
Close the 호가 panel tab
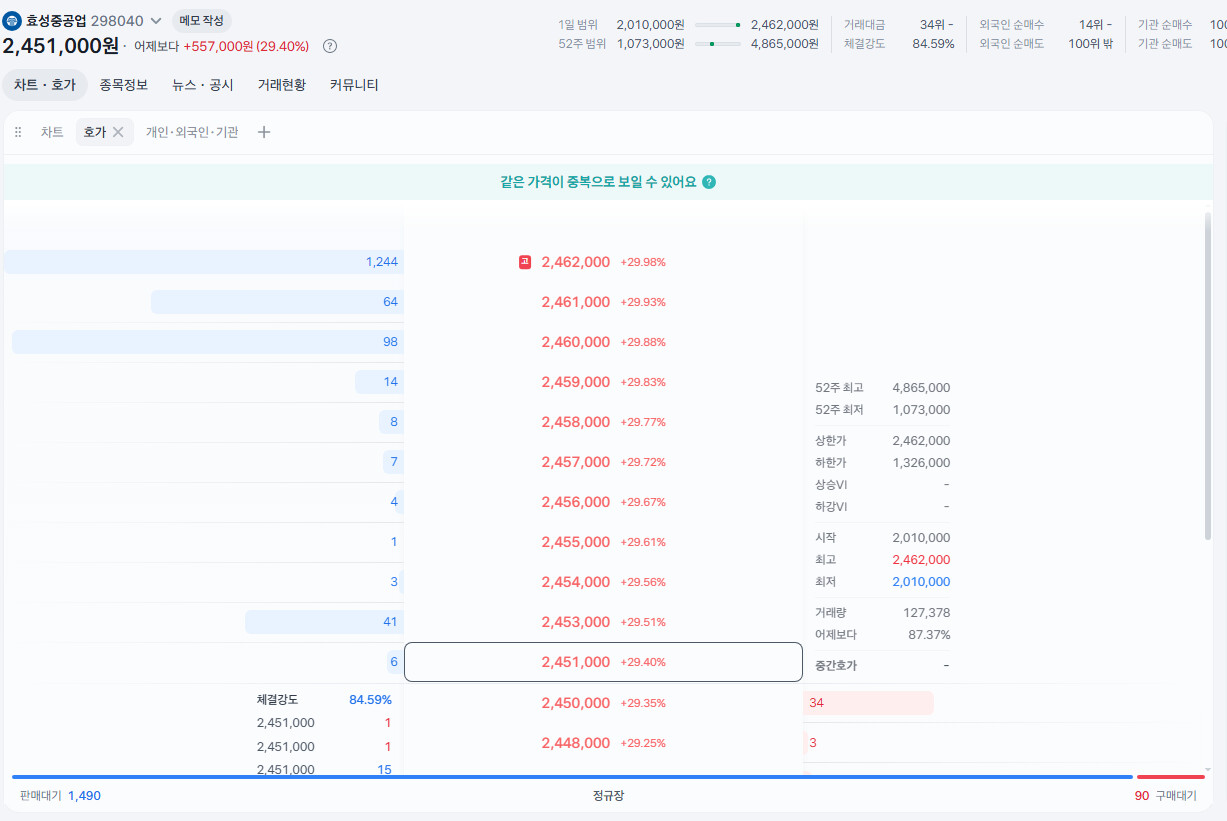118,132
